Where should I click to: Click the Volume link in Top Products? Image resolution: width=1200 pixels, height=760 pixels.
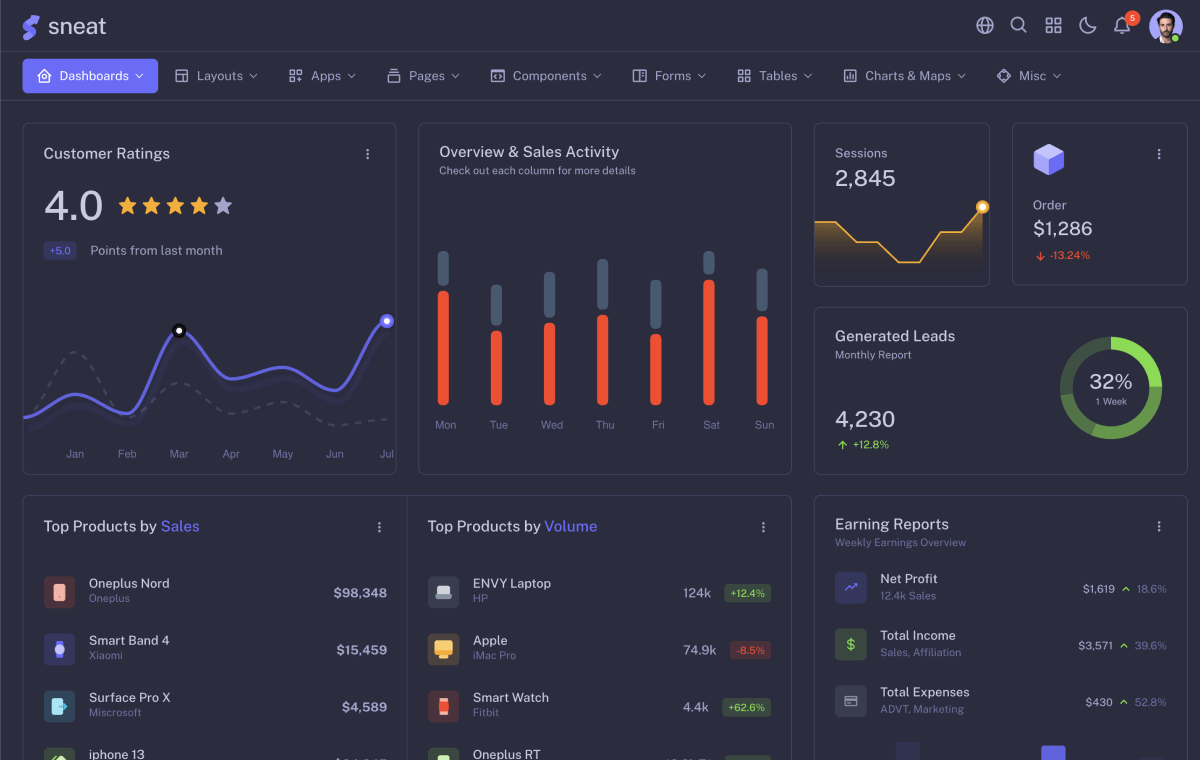point(571,526)
